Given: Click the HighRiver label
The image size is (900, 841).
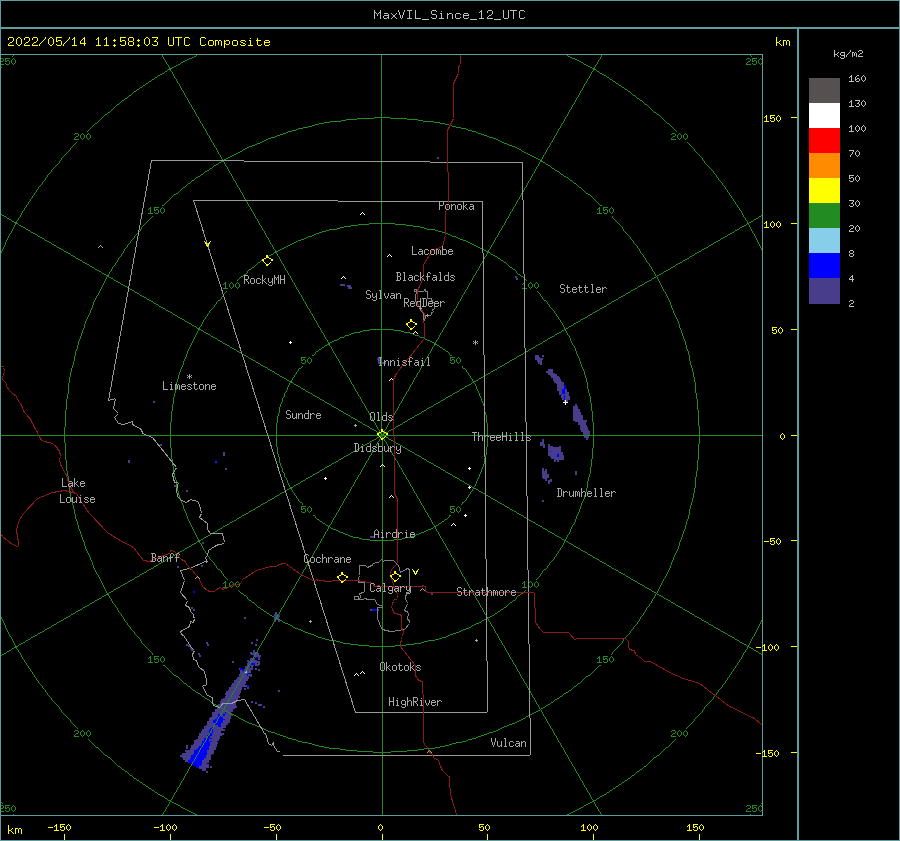Looking at the screenshot, I should 415,702.
